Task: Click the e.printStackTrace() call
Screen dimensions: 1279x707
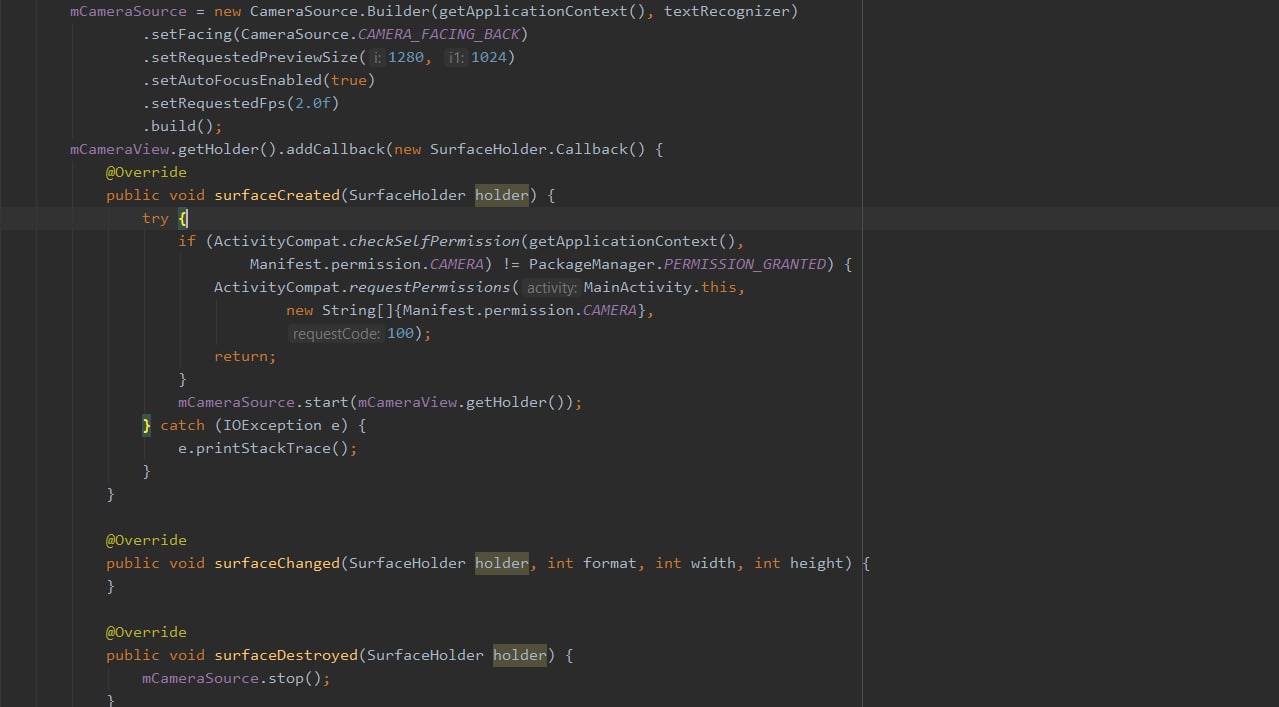Action: 268,448
